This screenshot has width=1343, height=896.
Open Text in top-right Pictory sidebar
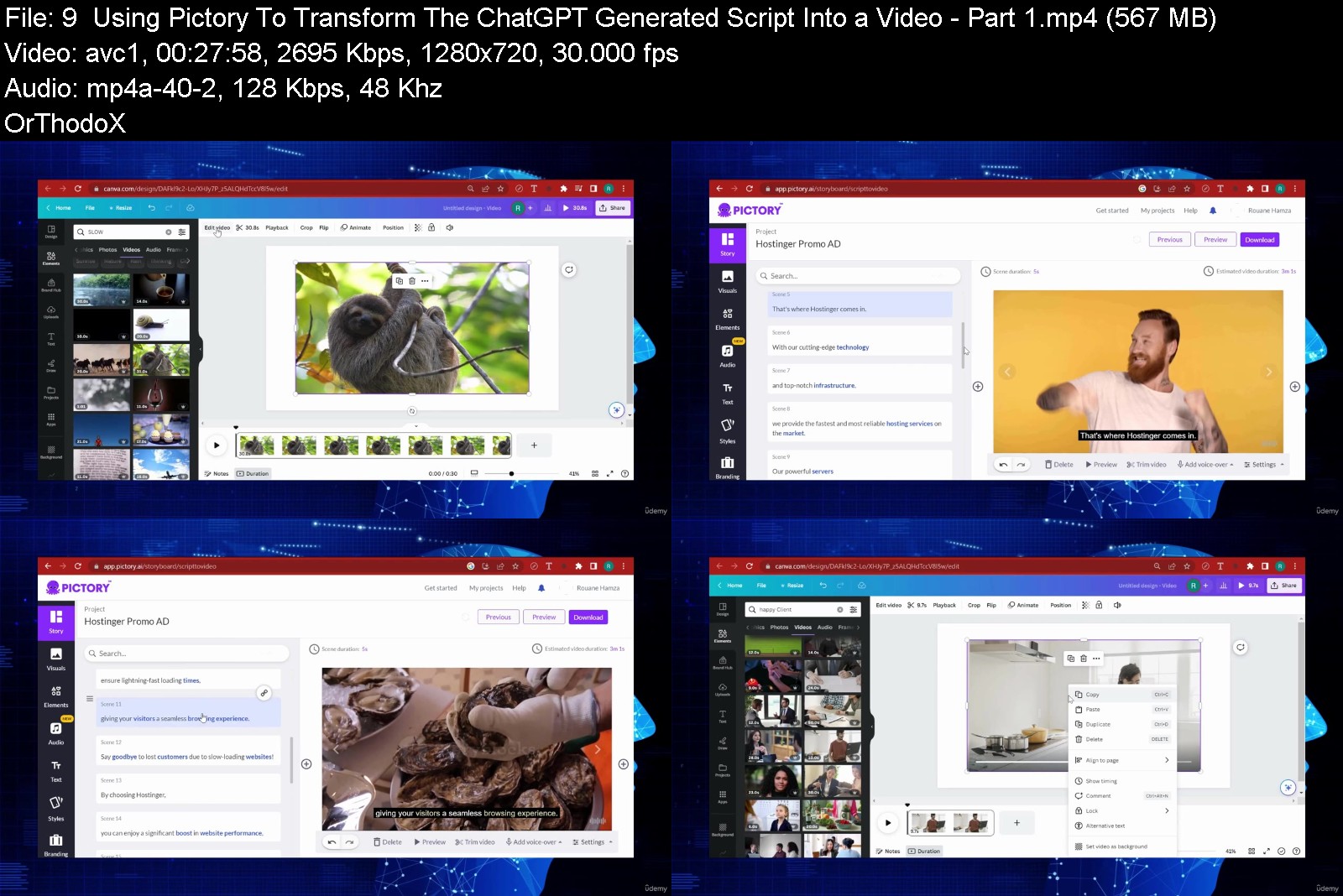[x=728, y=393]
